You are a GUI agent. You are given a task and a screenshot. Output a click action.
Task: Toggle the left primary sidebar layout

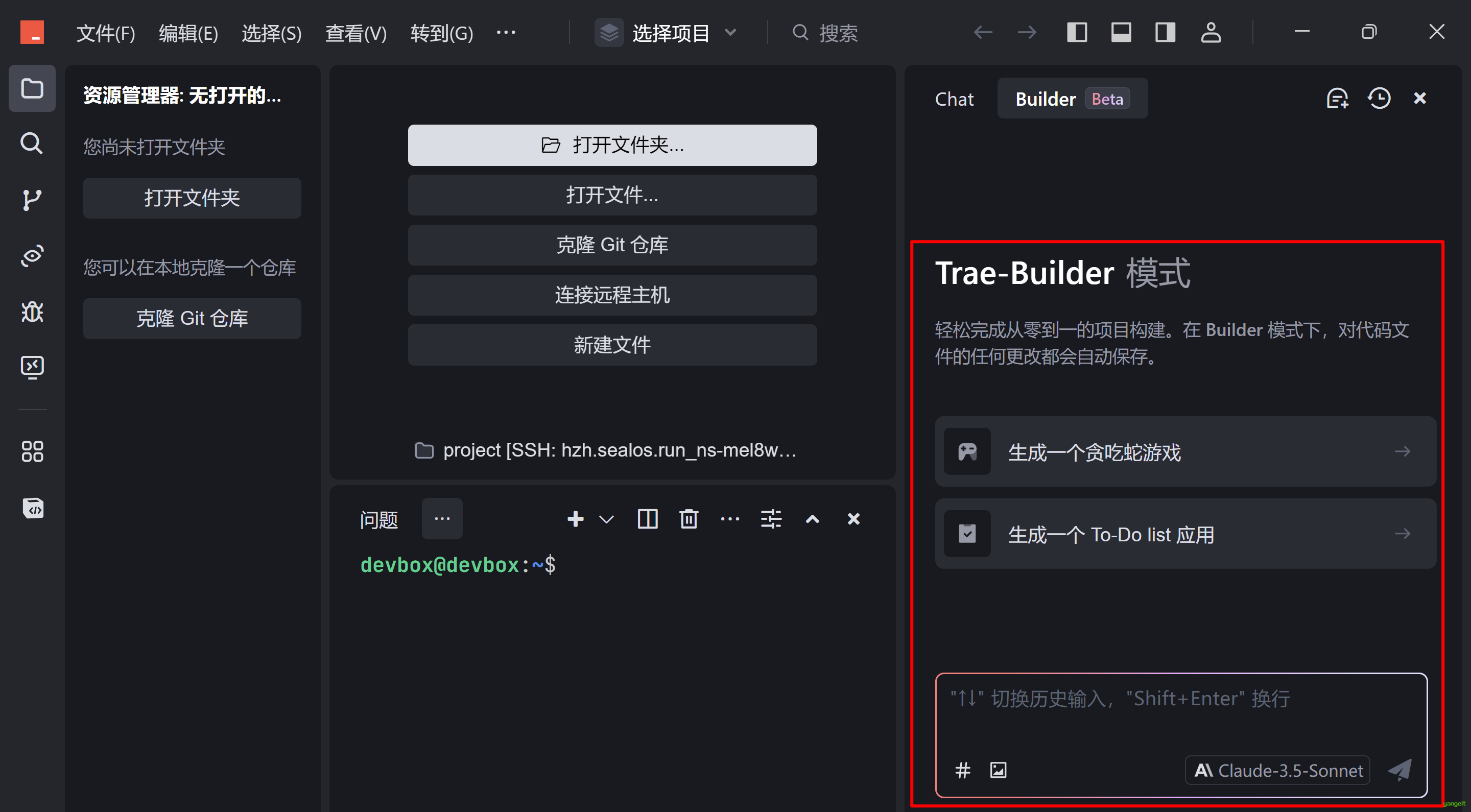pos(1077,32)
